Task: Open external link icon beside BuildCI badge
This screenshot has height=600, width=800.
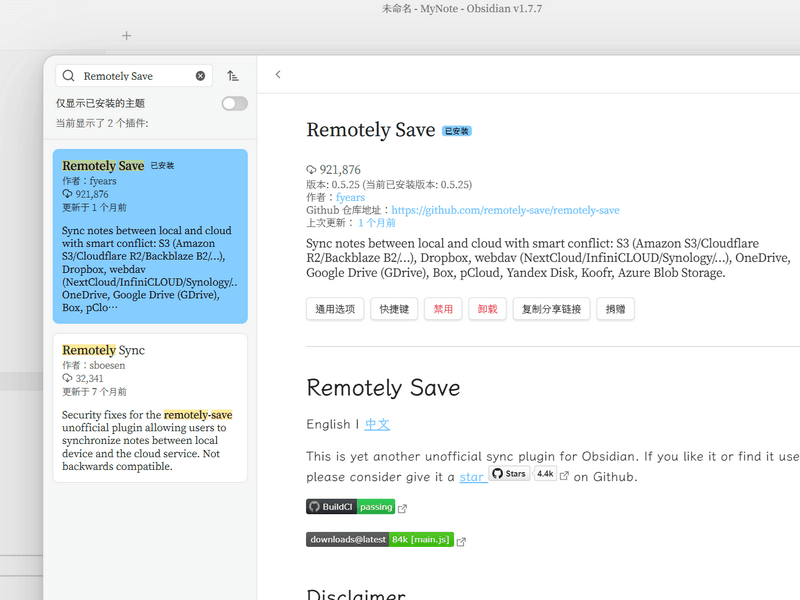Action: coord(403,508)
